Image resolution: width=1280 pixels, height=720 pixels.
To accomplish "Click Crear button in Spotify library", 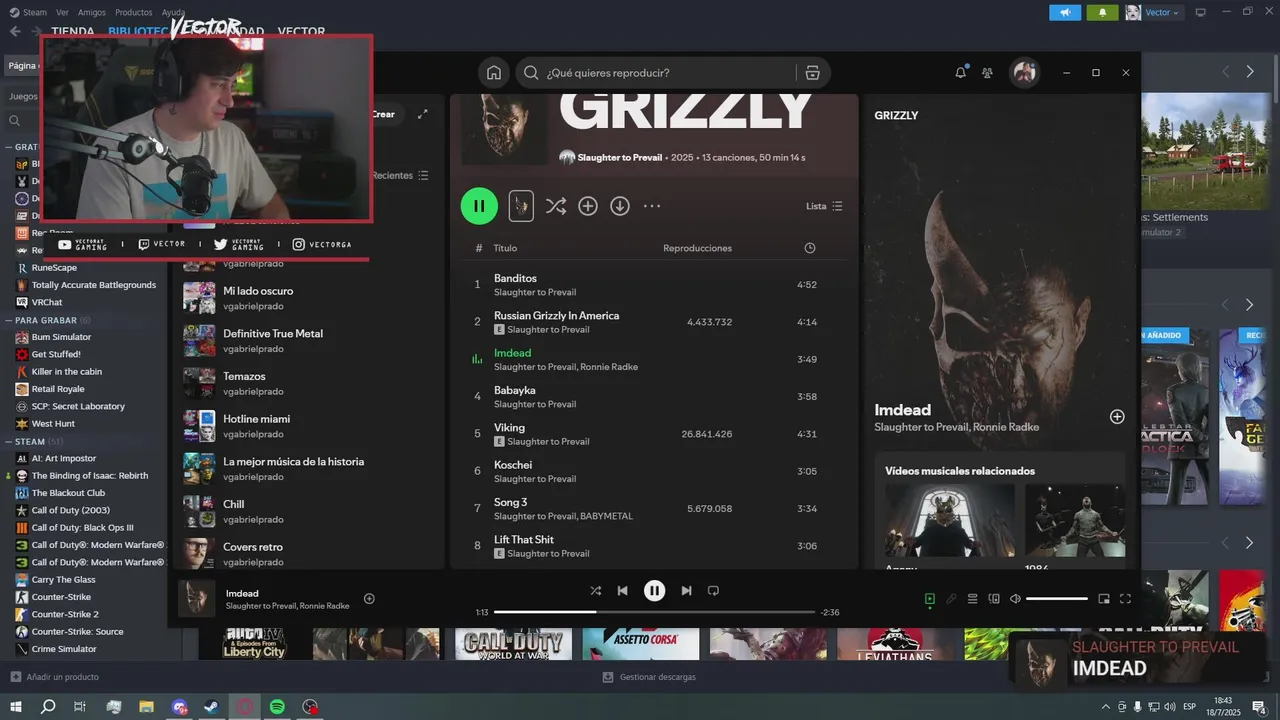I will pyautogui.click(x=383, y=114).
